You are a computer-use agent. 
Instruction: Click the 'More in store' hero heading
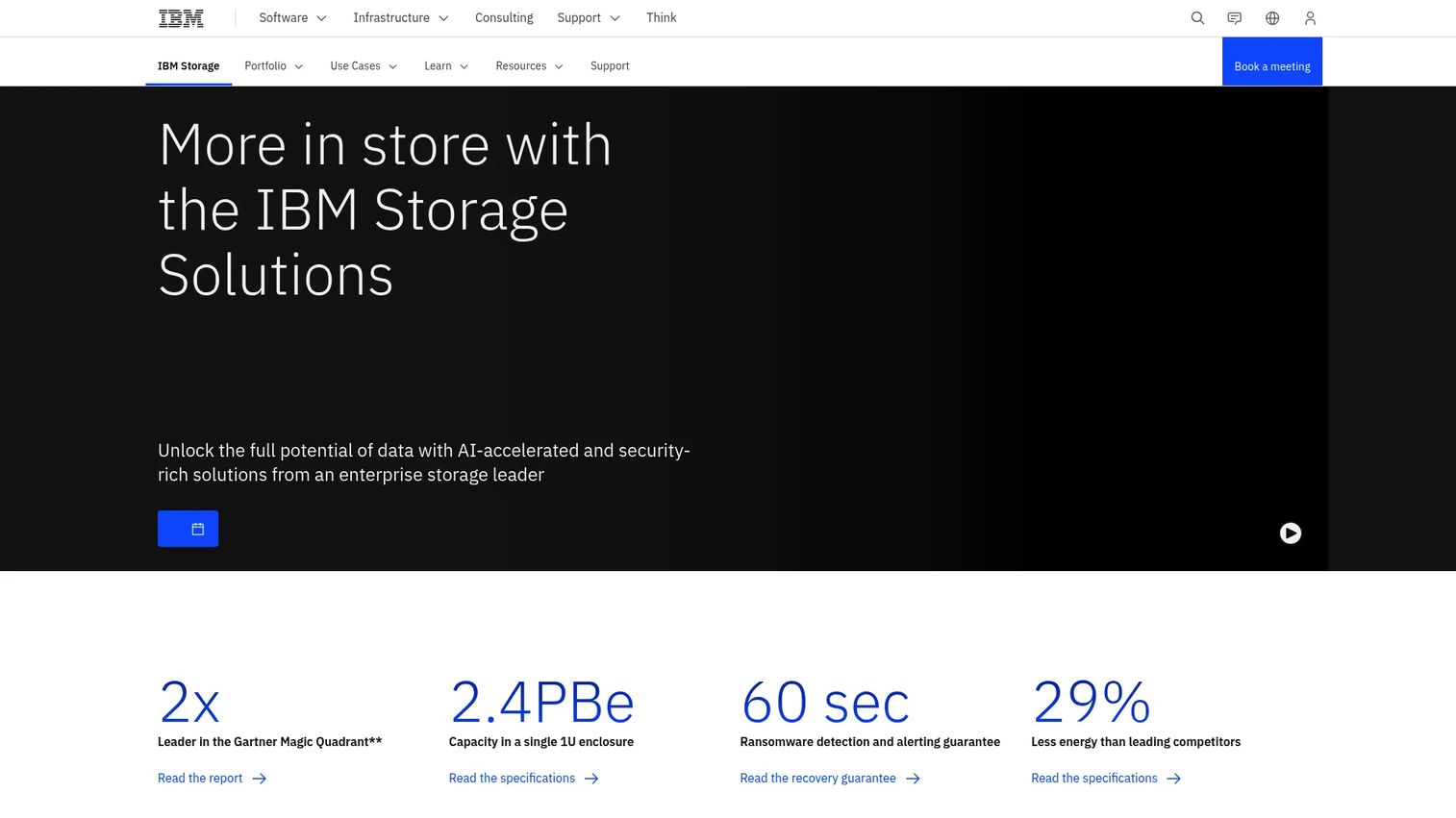(x=385, y=211)
